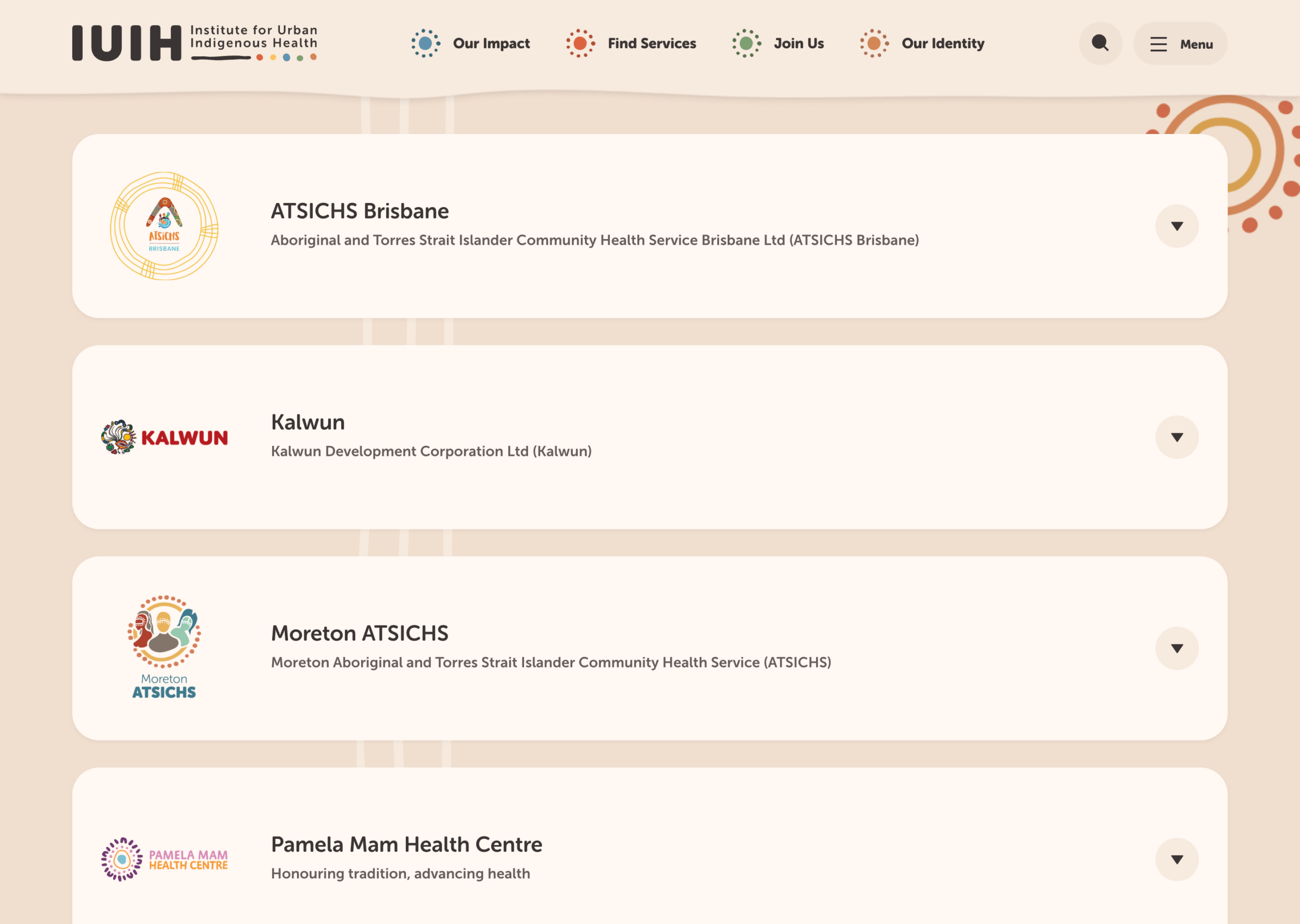Click the Community Health Service Brisbane Ltd description
Viewport: 1300px width, 924px height.
[595, 240]
